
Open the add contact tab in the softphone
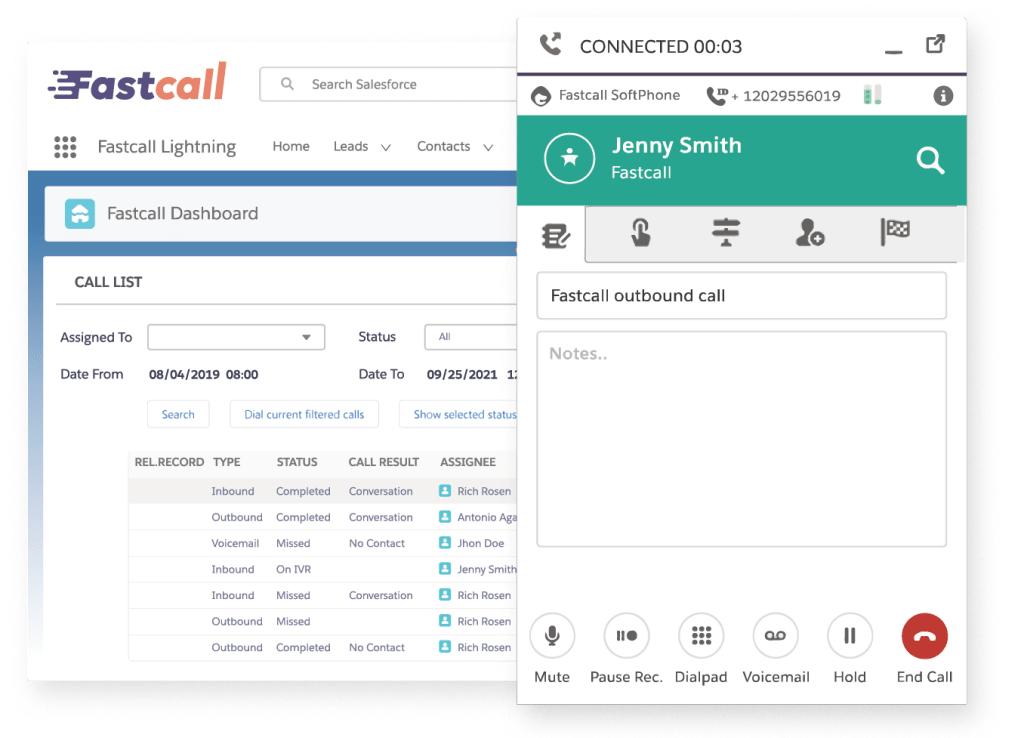pyautogui.click(x=808, y=233)
